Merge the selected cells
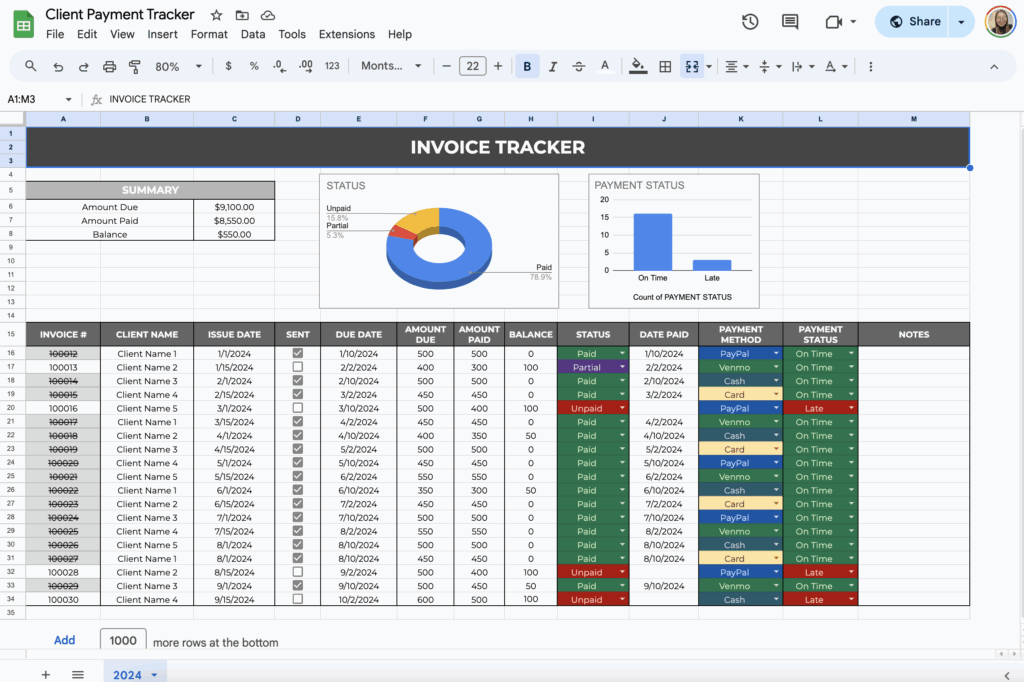The width and height of the screenshot is (1024, 682). pos(692,66)
